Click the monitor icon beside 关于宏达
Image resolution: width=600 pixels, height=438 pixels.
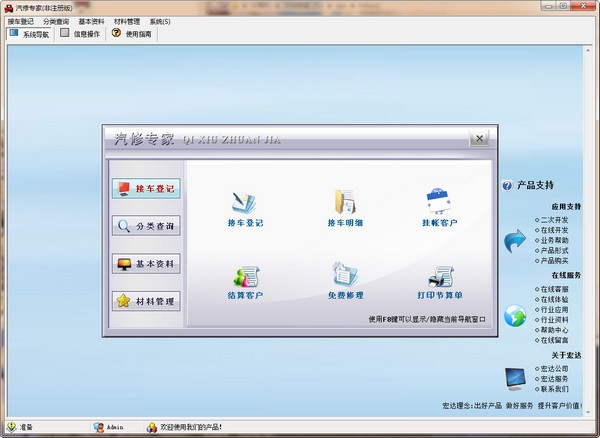click(514, 378)
